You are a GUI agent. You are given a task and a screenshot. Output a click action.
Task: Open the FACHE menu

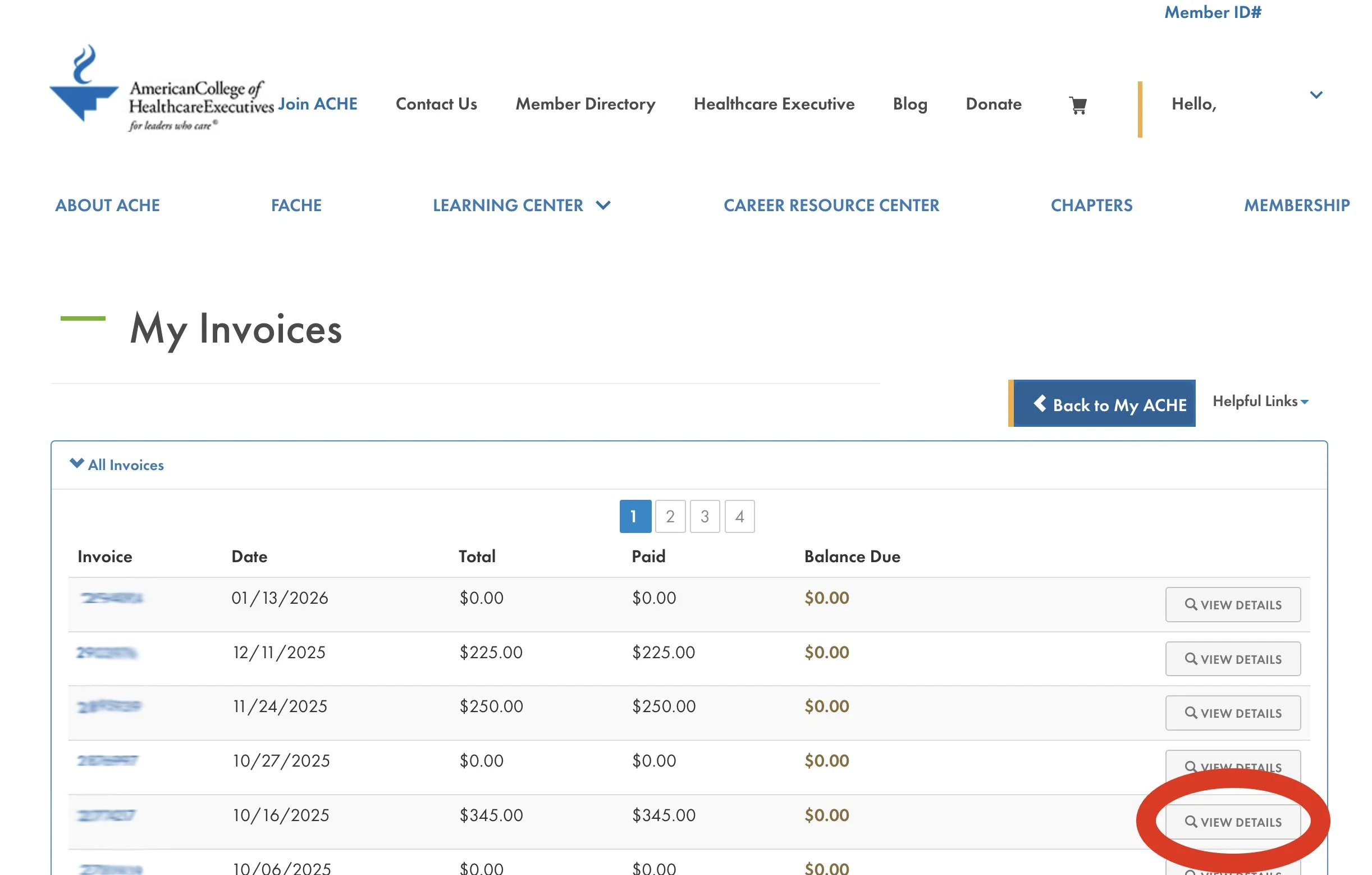tap(296, 205)
